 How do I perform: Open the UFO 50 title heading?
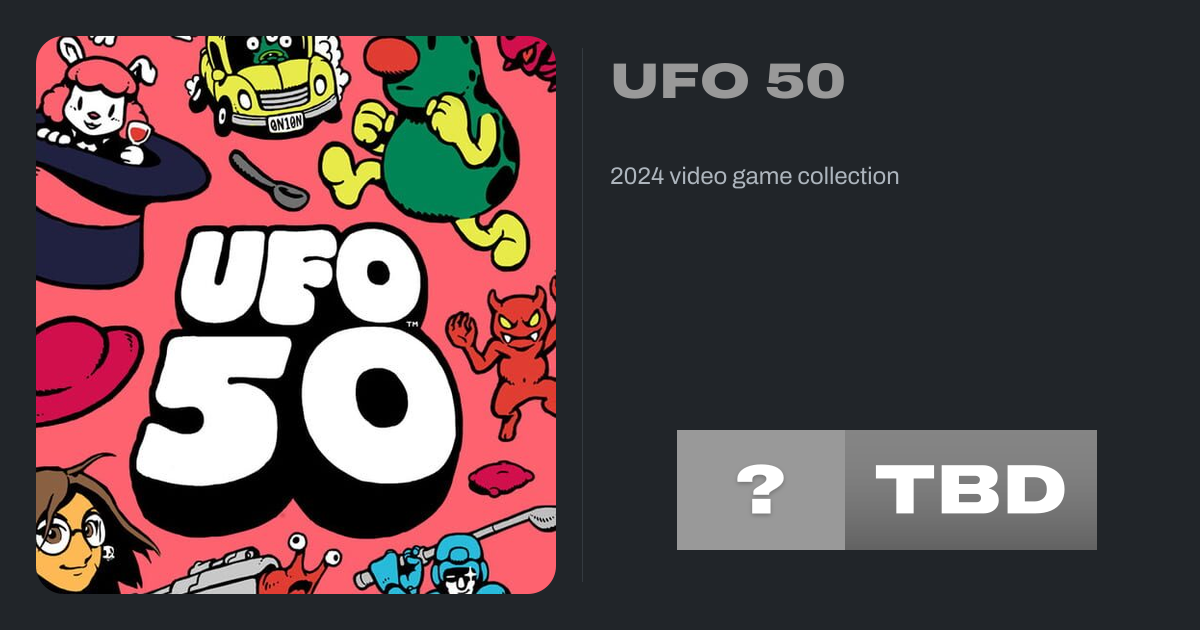click(x=728, y=82)
